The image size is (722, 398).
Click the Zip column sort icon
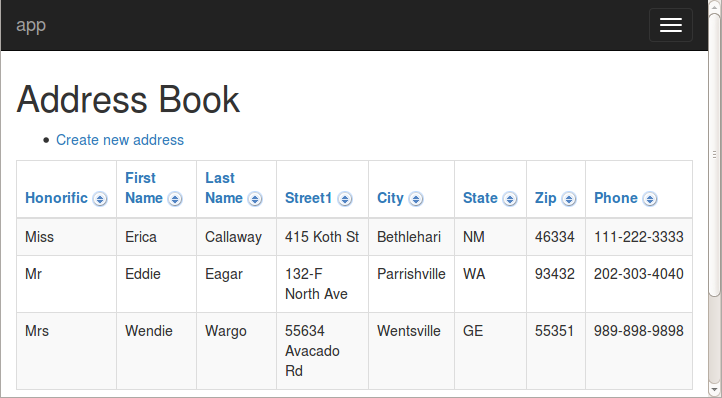pos(569,199)
